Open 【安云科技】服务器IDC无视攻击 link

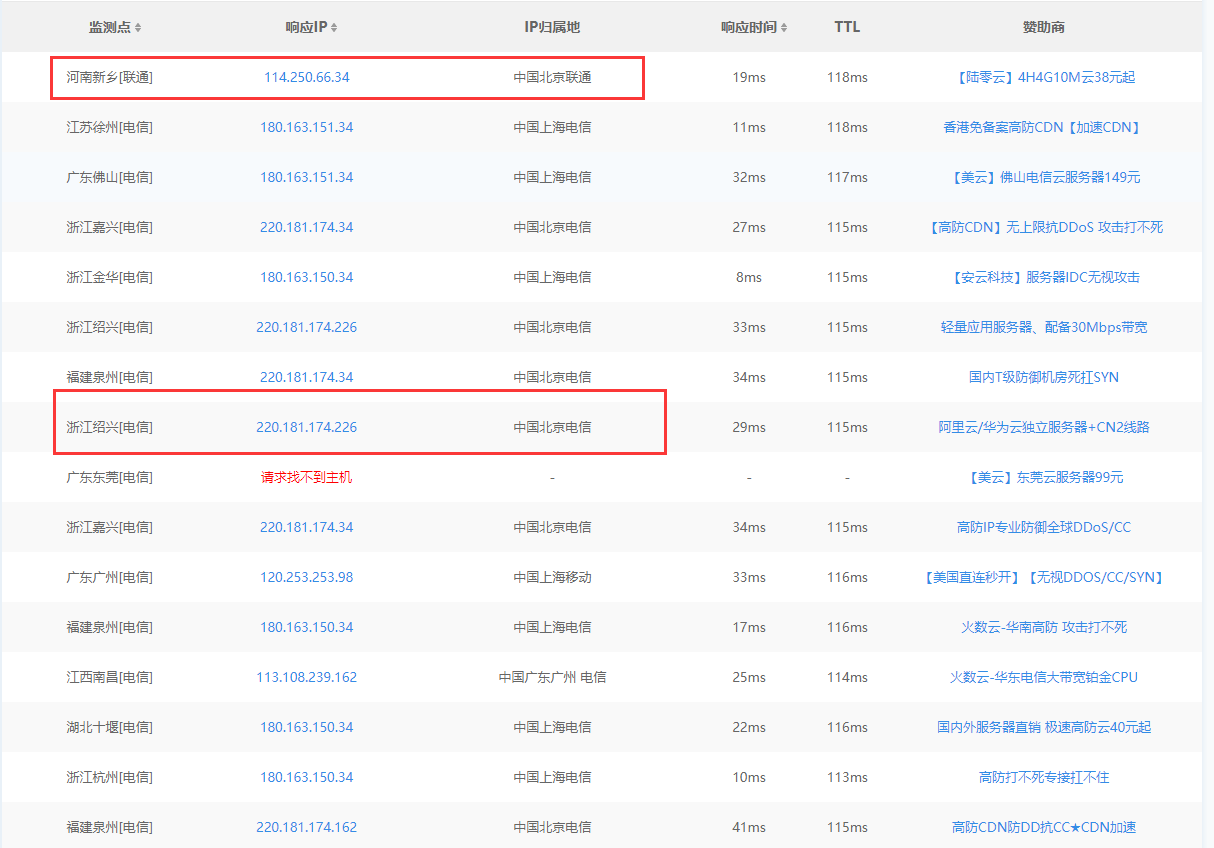(x=1044, y=277)
